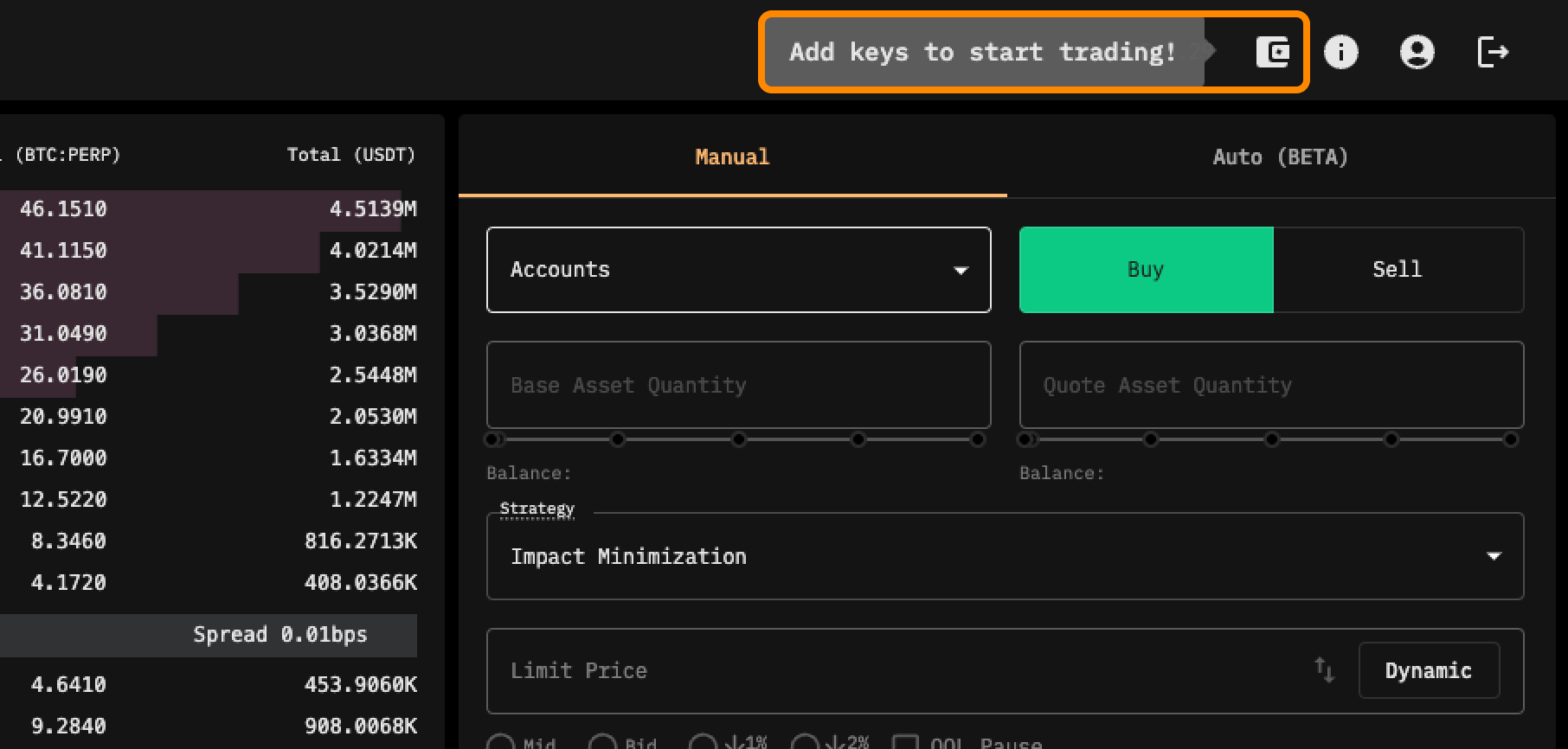Click the Base Asset Quantity slider midpoint
1568x749 pixels.
(738, 439)
